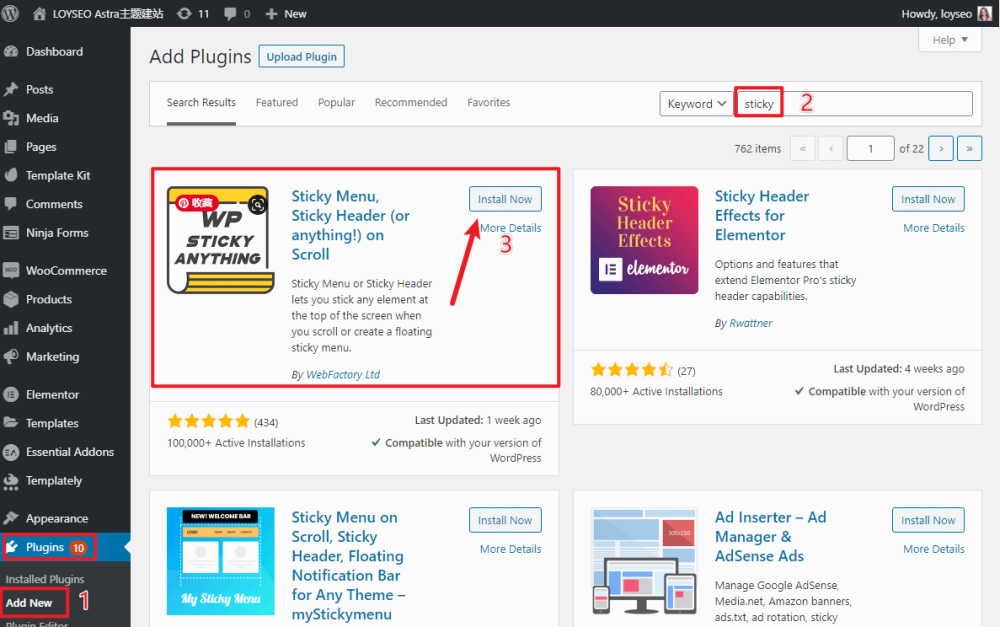Click the plugin search field containing sticky

855,103
